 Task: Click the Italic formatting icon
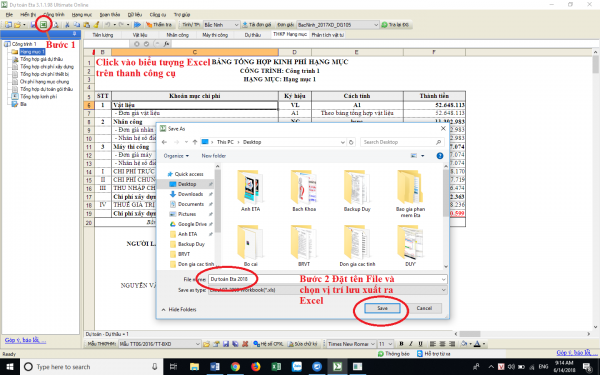point(411,344)
